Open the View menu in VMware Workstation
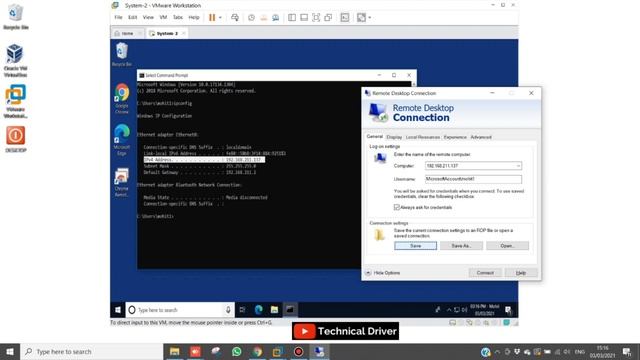Image resolution: width=640 pixels, height=360 pixels. [x=148, y=18]
